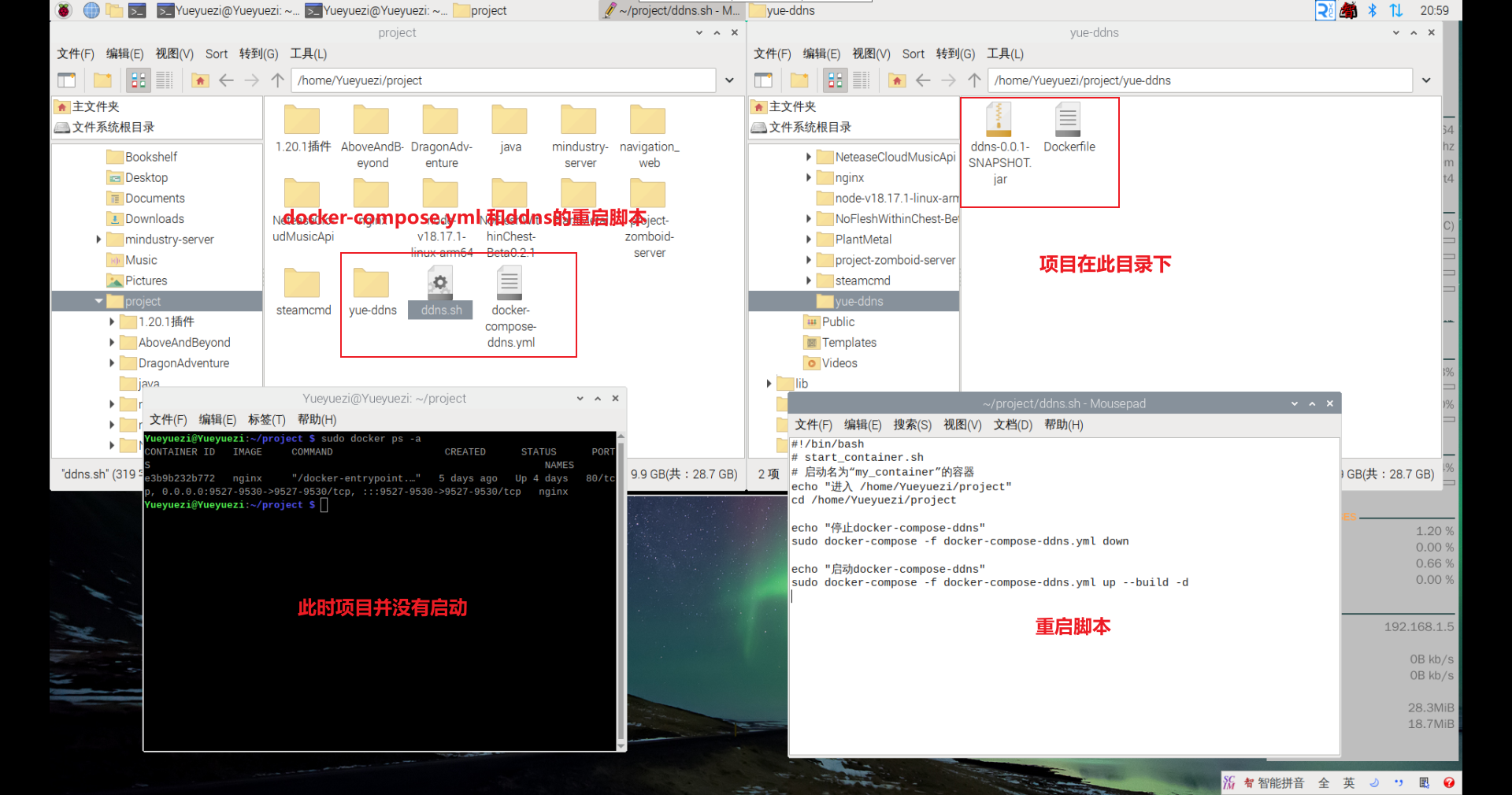The image size is (1512, 795).
Task: Open the 文档(D) menu in Mousepad
Action: [x=1013, y=425]
